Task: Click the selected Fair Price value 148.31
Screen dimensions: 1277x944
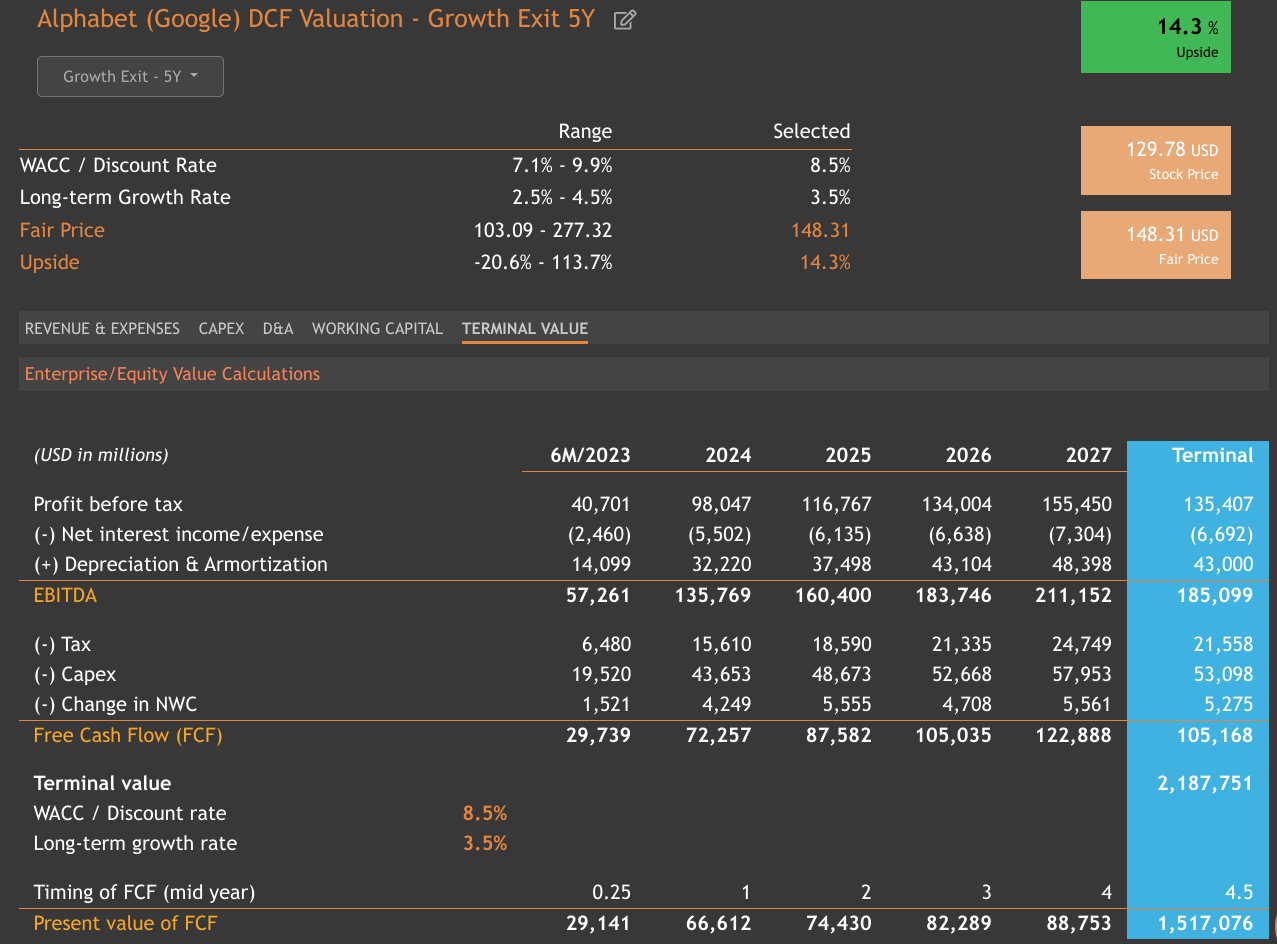Action: coord(820,230)
